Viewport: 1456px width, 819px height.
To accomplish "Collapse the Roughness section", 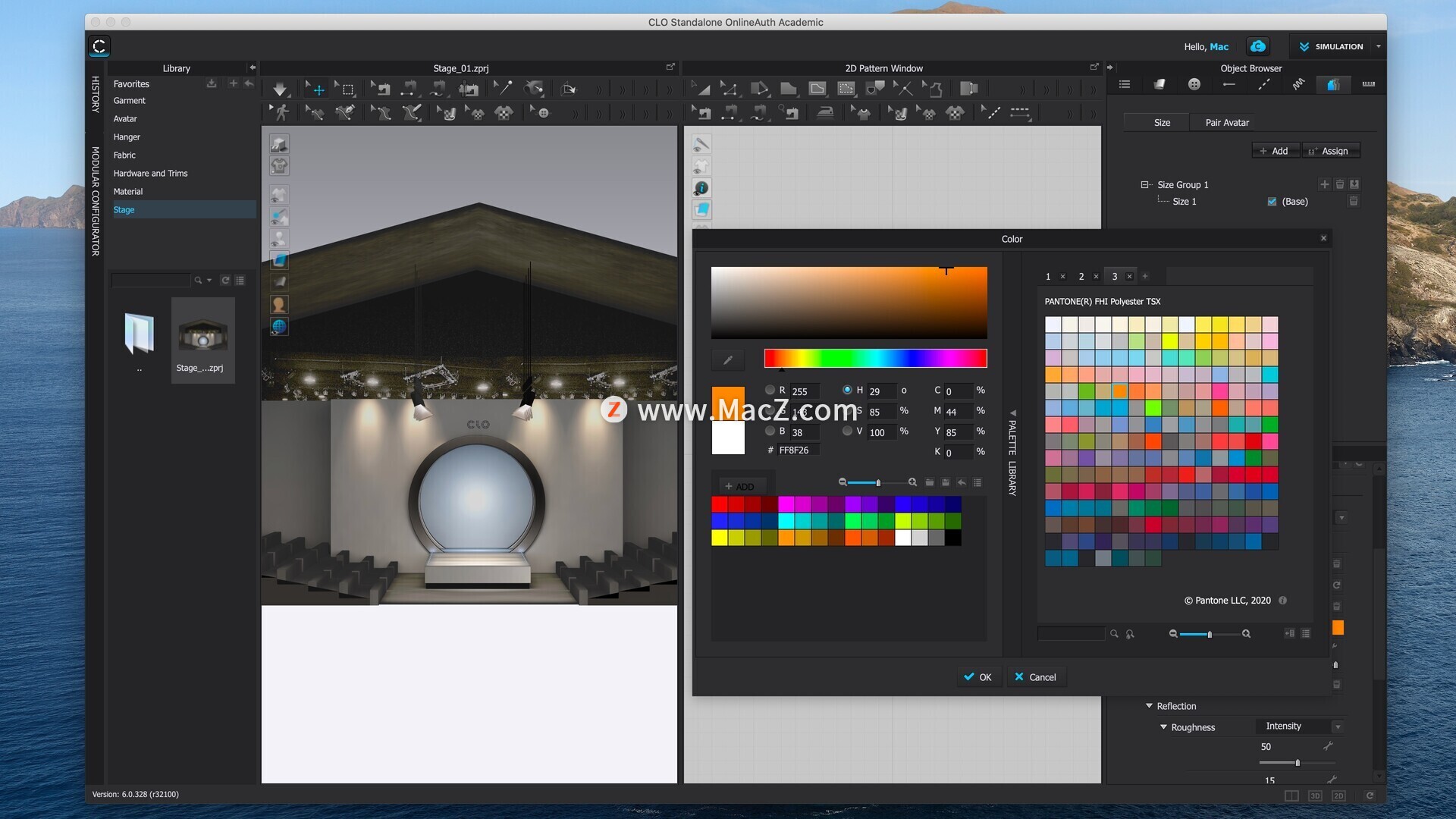I will click(1163, 727).
